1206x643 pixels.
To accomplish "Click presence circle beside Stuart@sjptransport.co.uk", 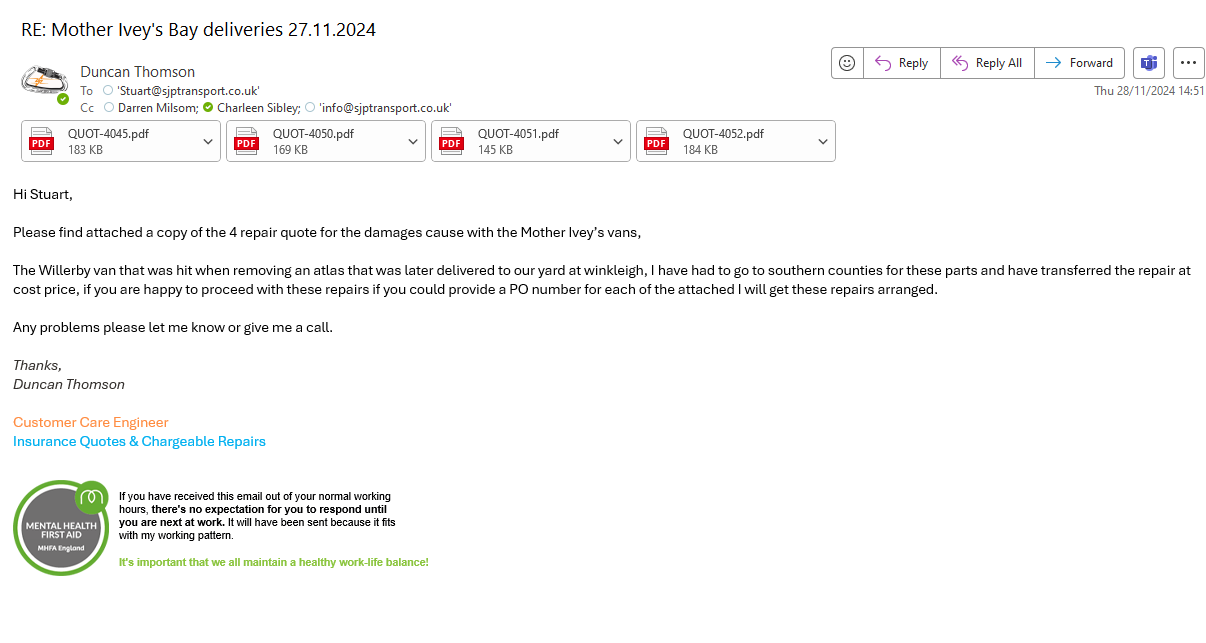I will (x=108, y=91).
